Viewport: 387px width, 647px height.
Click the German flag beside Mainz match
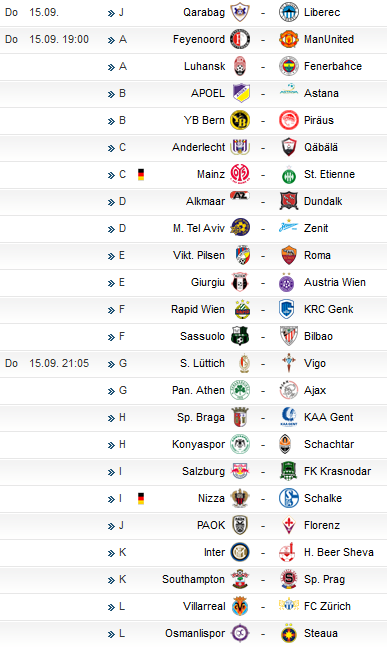click(x=141, y=175)
